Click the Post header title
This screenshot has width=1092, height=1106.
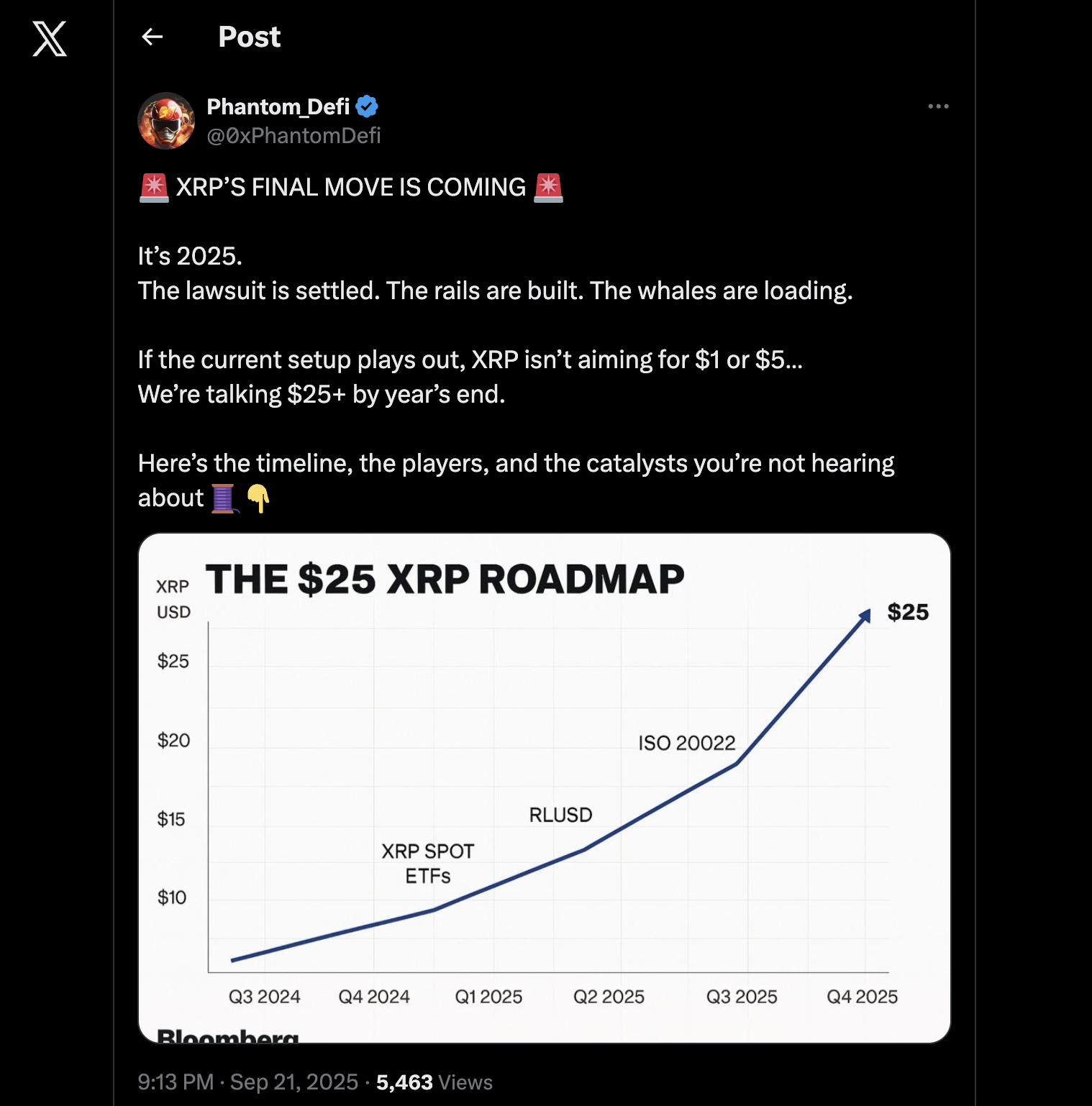tap(249, 37)
